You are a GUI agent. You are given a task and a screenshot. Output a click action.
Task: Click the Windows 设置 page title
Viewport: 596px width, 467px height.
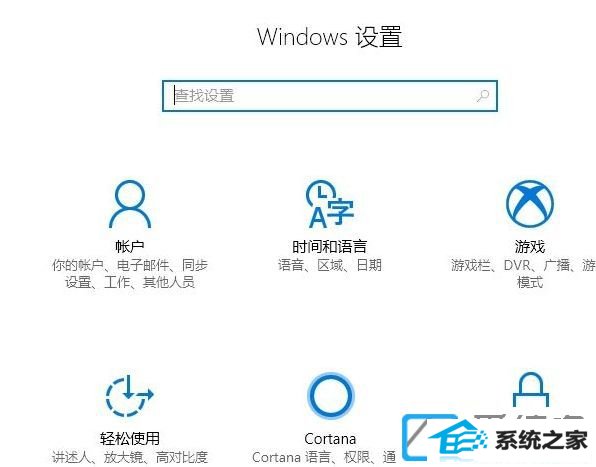click(x=330, y=37)
